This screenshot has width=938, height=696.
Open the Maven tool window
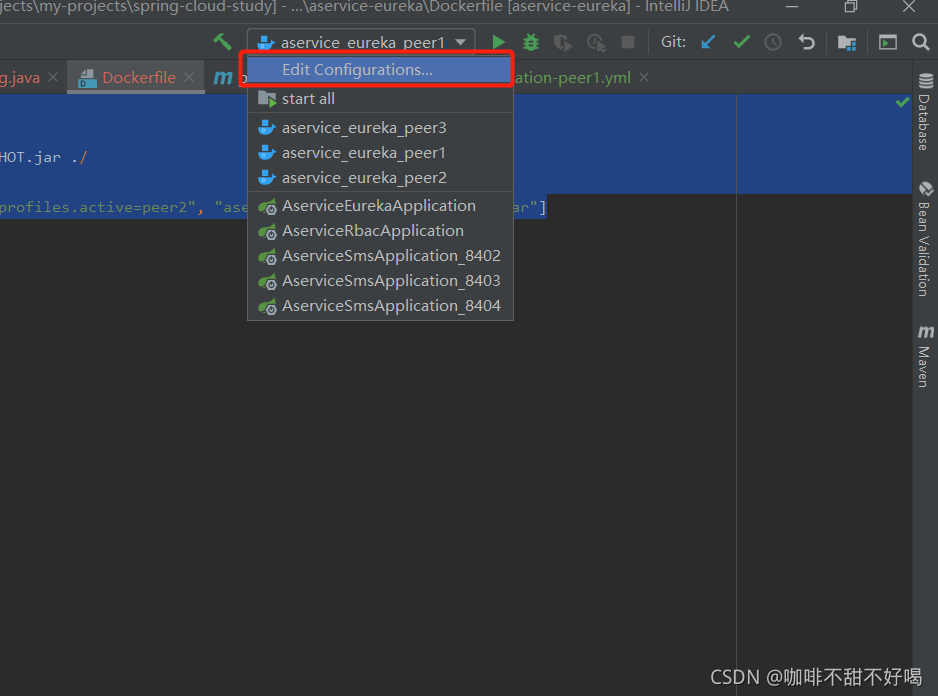pyautogui.click(x=925, y=356)
